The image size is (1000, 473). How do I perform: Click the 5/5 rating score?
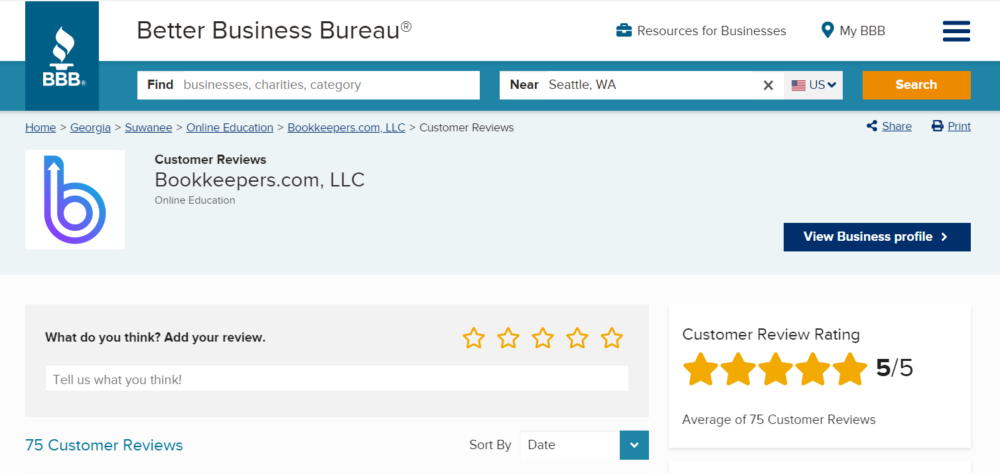(x=894, y=368)
